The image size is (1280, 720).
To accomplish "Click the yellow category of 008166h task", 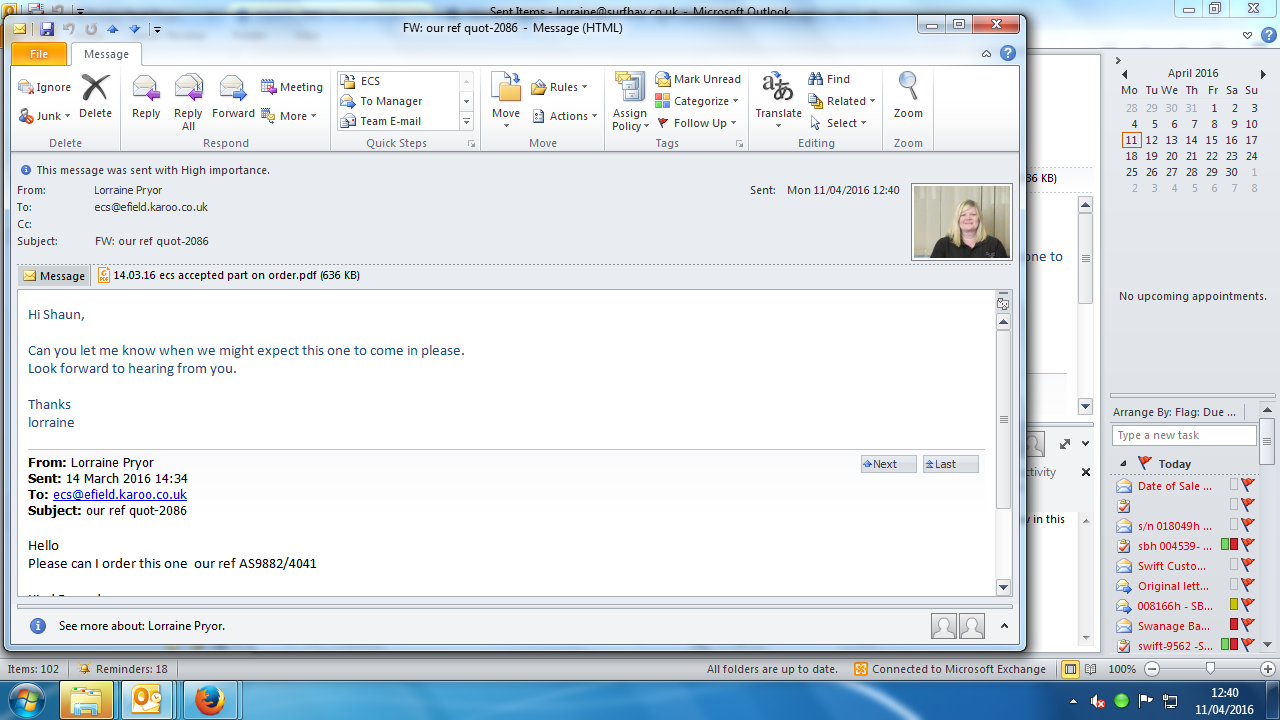I will click(1234, 605).
